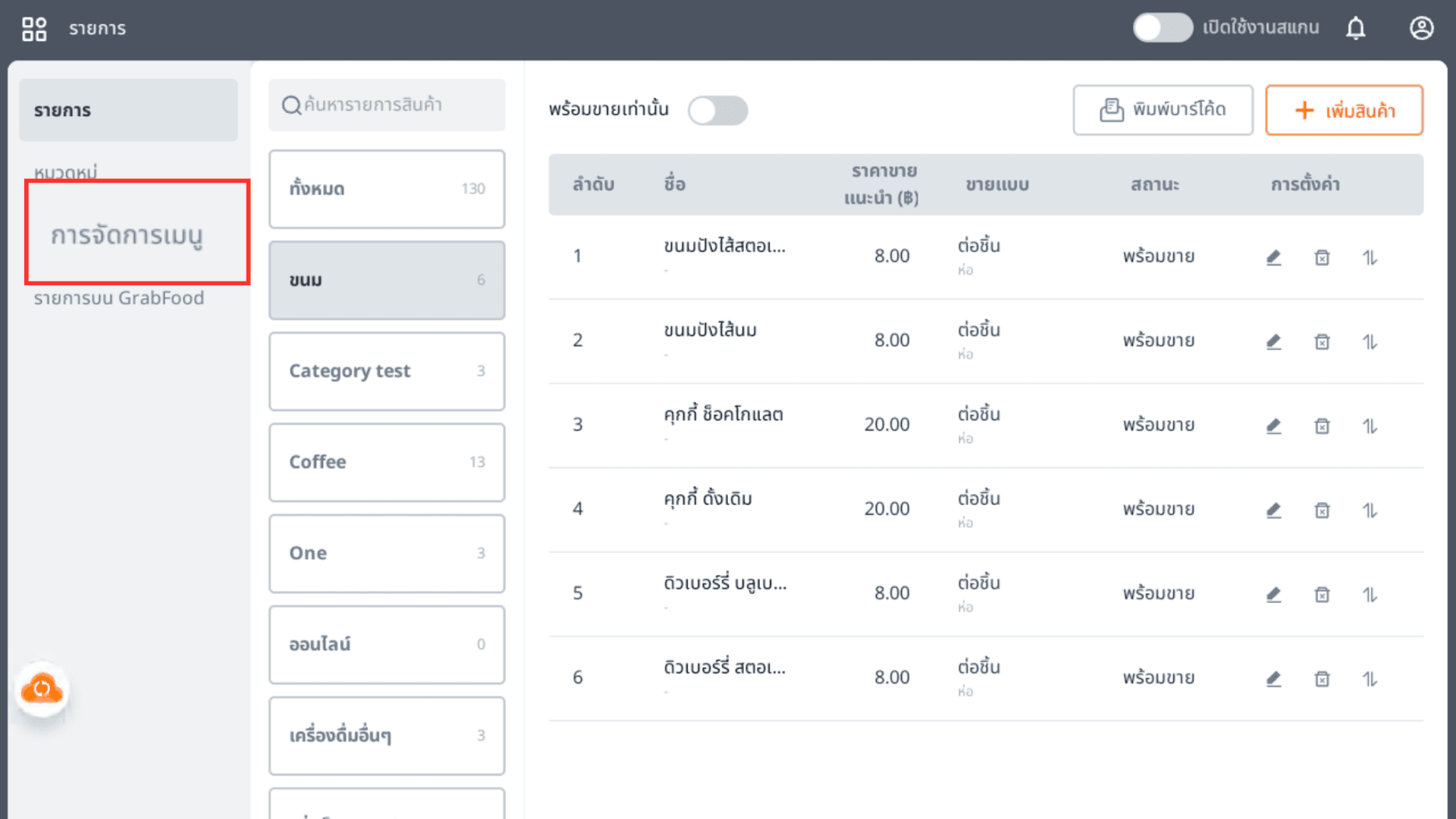Viewport: 1456px width, 819px height.
Task: Edit item 1 with pencil icon
Action: [1273, 258]
